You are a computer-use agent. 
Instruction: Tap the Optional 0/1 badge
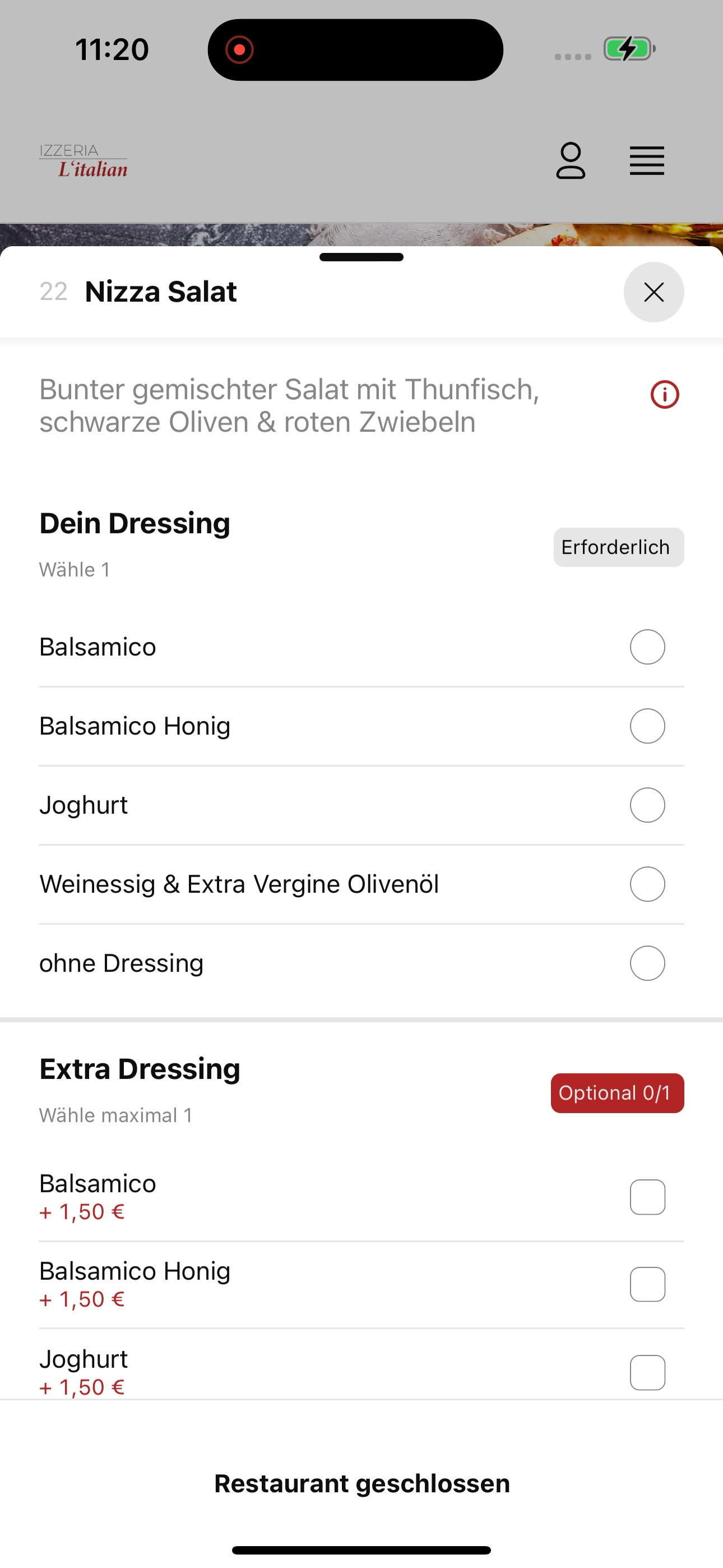[617, 1093]
